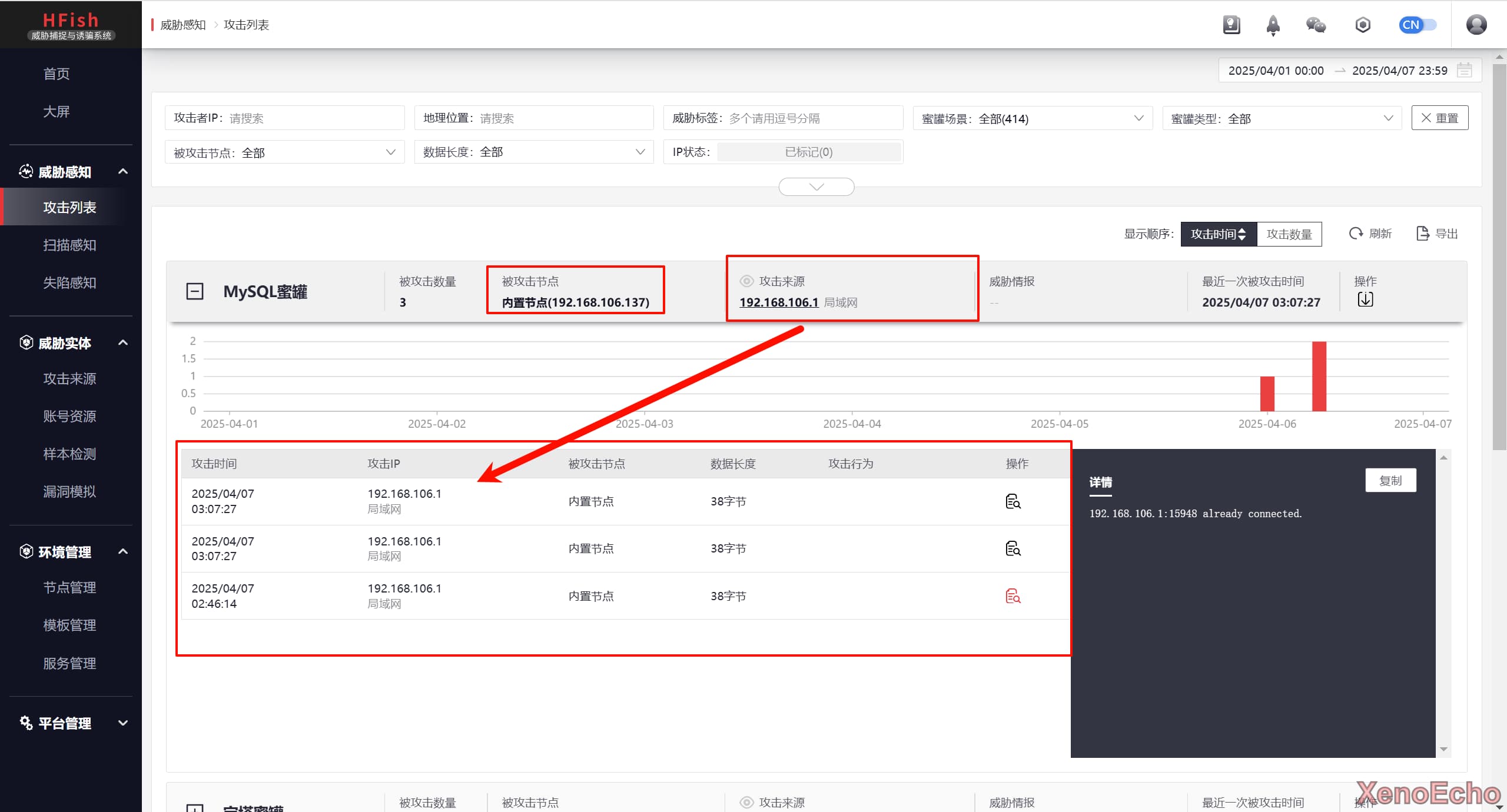Download MySQL honeypot attack data icon
Screen dimensions: 1507x812
click(x=1365, y=299)
